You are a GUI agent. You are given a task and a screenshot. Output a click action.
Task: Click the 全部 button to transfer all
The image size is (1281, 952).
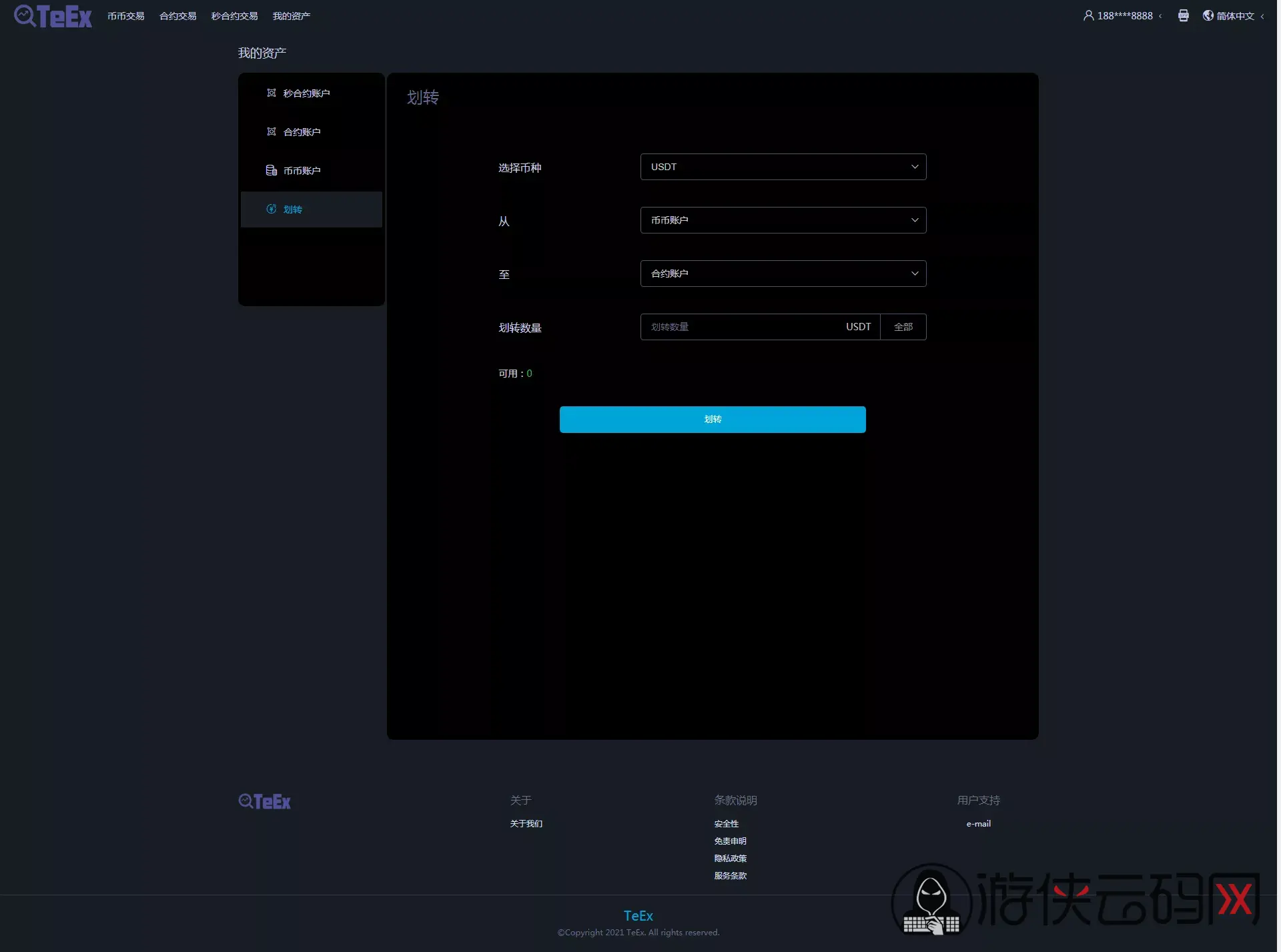click(905, 327)
